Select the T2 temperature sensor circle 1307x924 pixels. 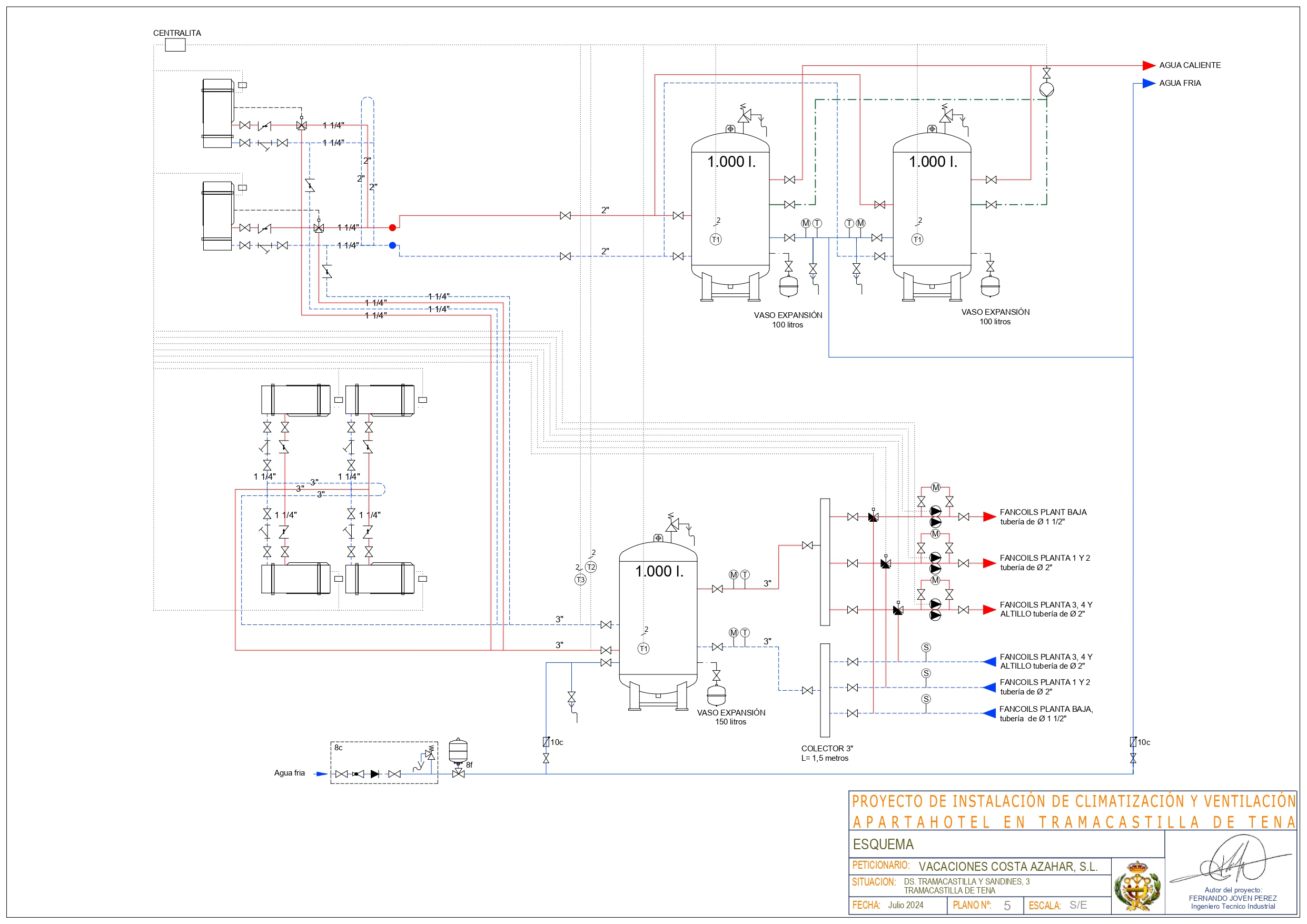[591, 567]
